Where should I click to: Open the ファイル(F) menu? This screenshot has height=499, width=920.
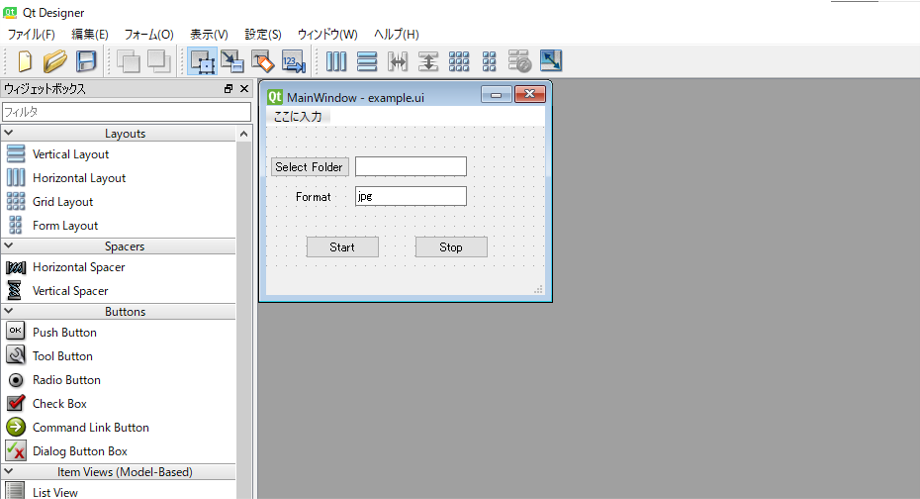pos(31,35)
